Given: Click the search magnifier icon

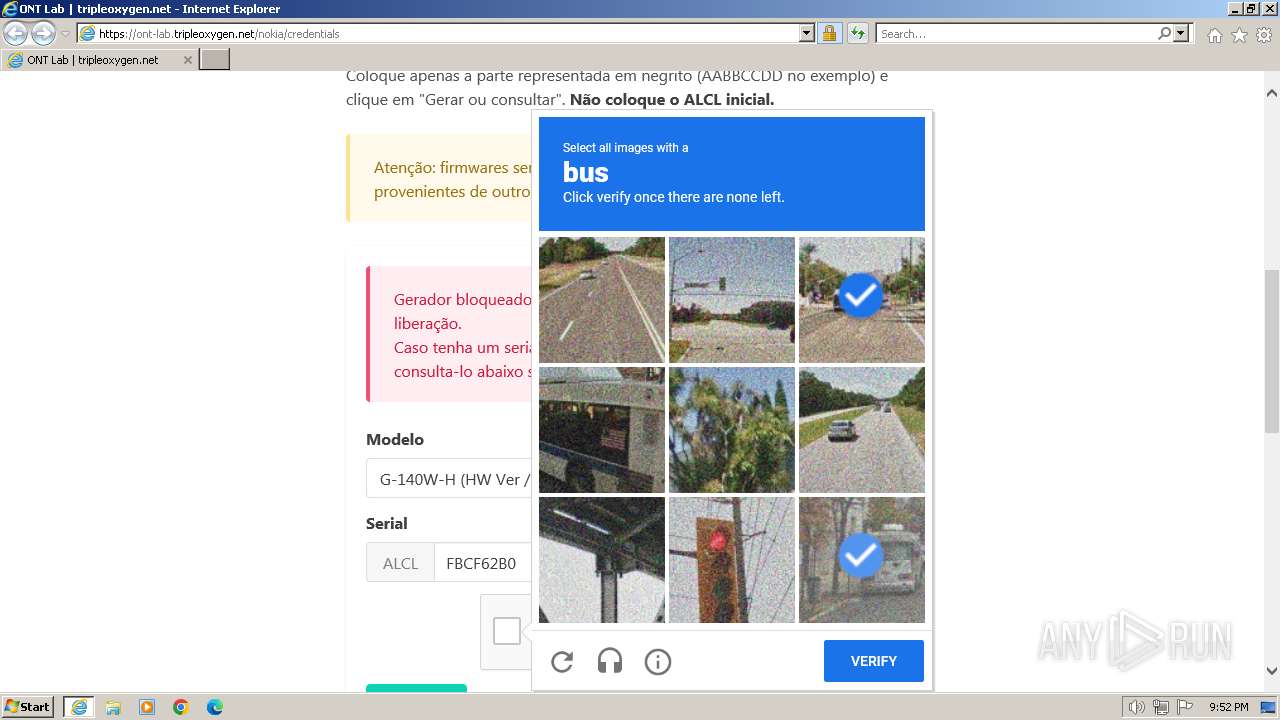Looking at the screenshot, I should coord(1164,33).
